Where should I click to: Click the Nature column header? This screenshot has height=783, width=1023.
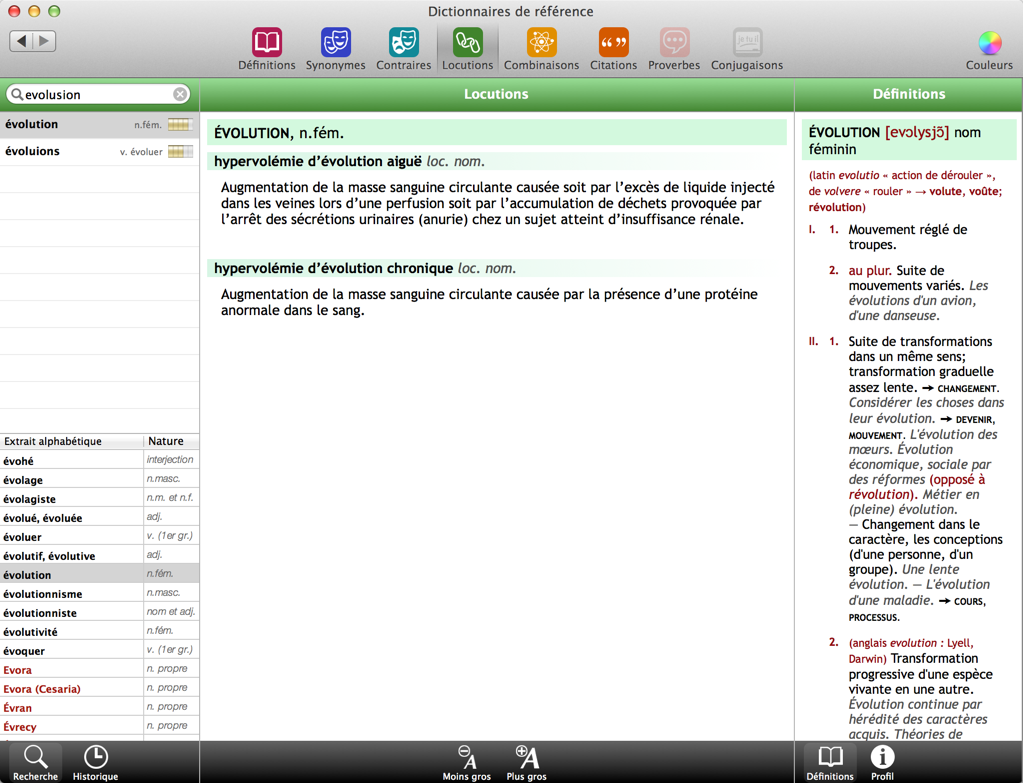[171, 441]
